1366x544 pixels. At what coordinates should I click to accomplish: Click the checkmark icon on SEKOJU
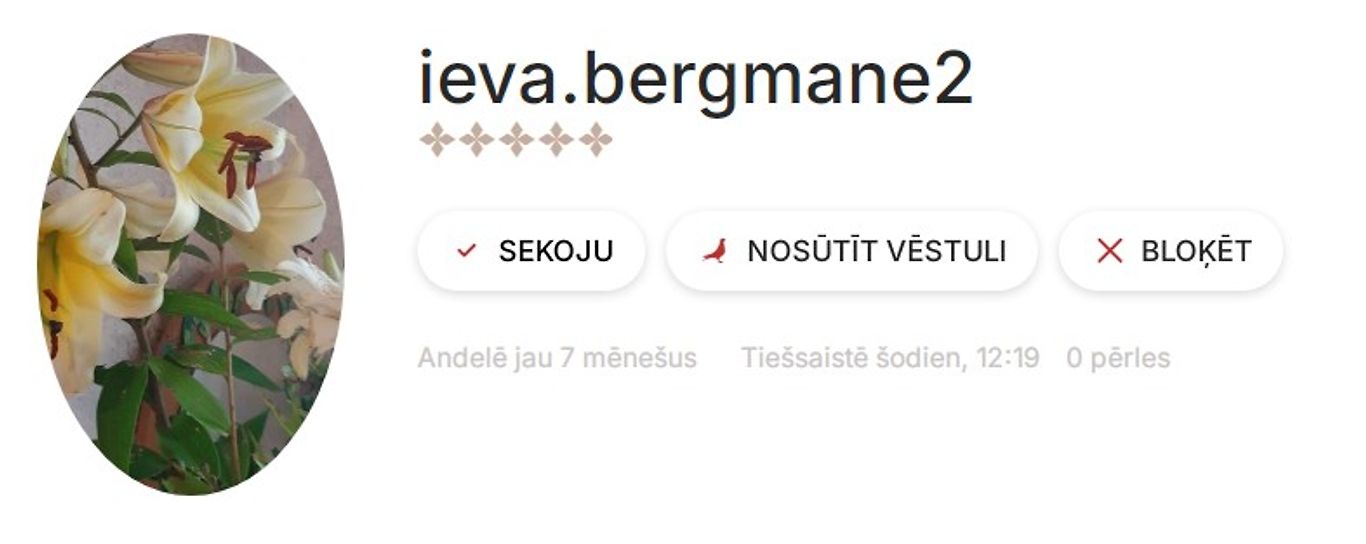tap(466, 251)
